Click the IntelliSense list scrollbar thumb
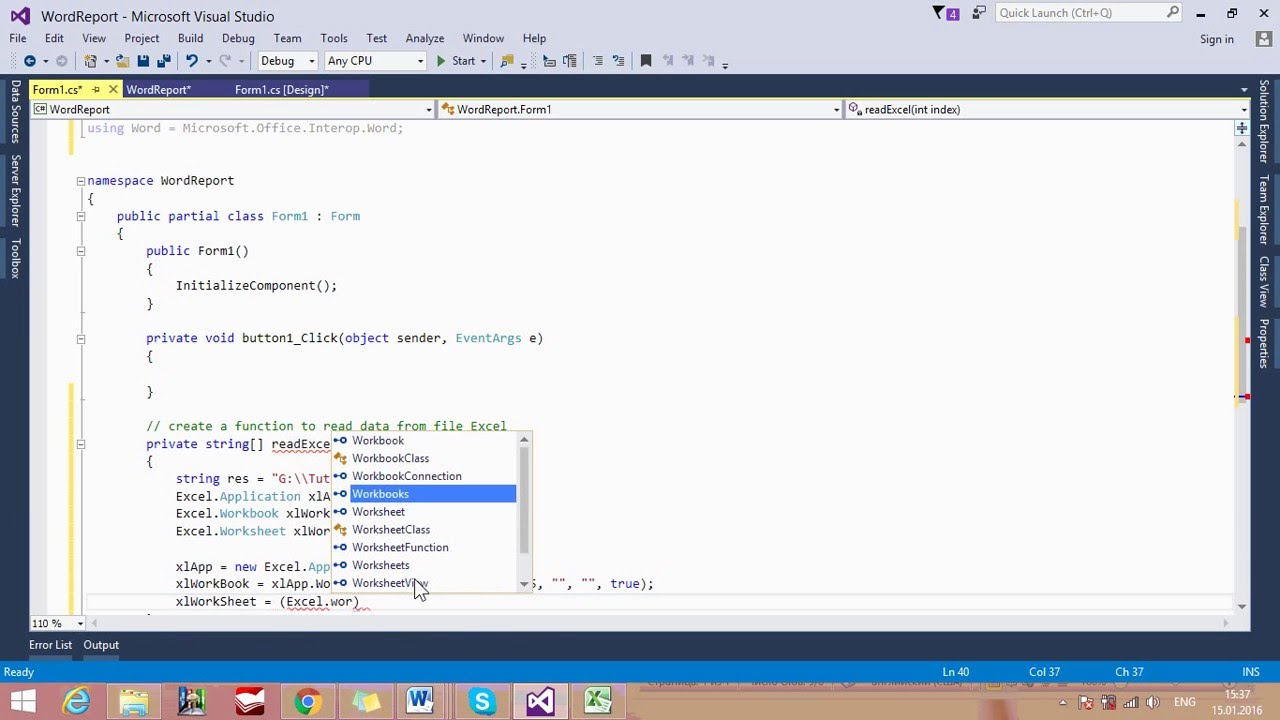 click(523, 499)
